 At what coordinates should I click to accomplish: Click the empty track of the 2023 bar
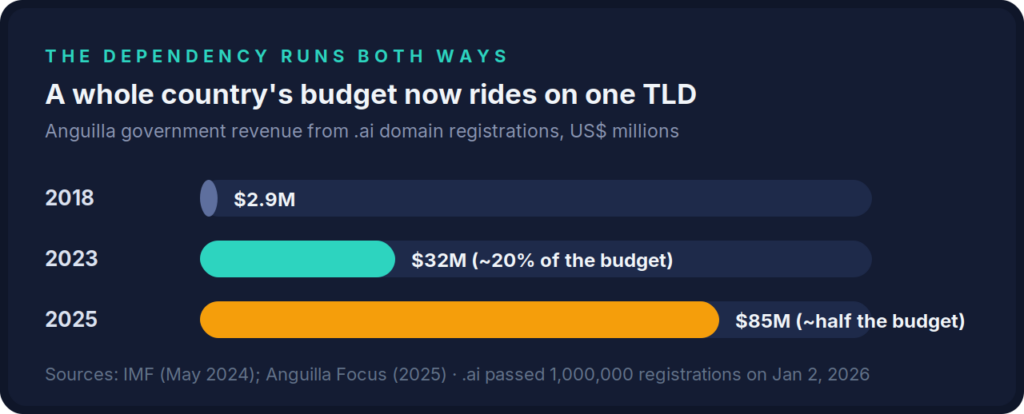(x=773, y=259)
